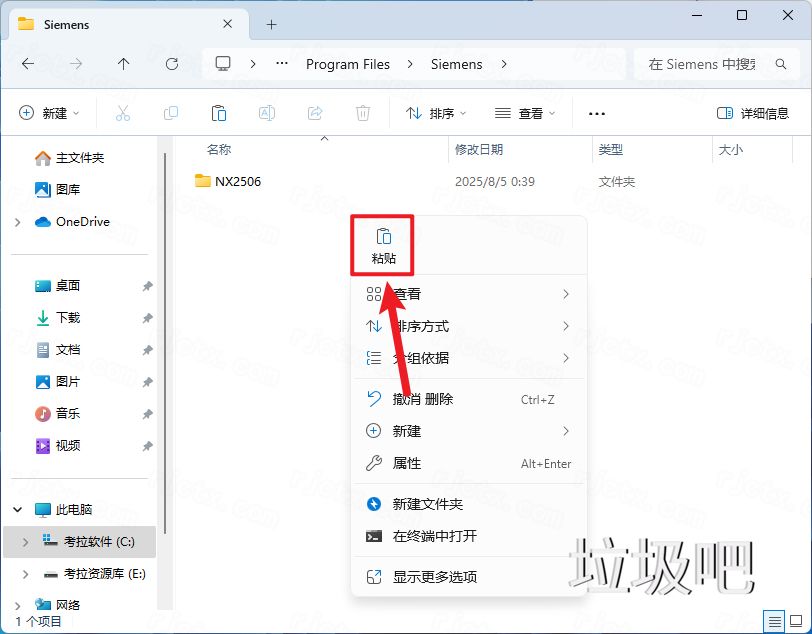Collapse the This PC tree node
Viewport: 812px width, 634px height.
point(18,510)
